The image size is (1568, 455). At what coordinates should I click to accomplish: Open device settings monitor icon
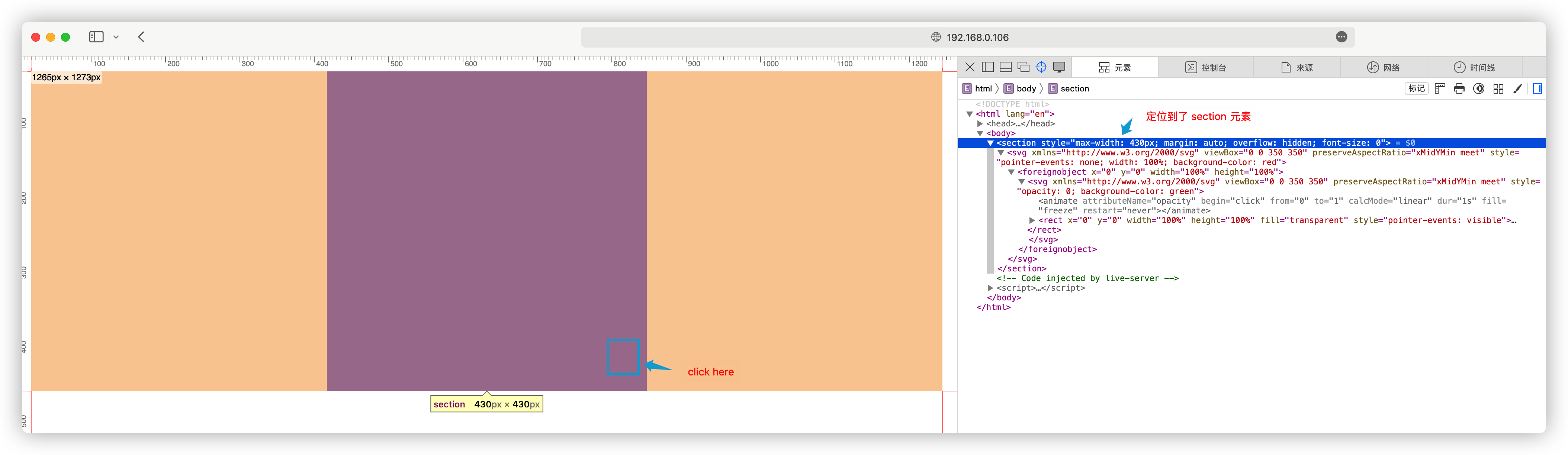tap(1059, 67)
